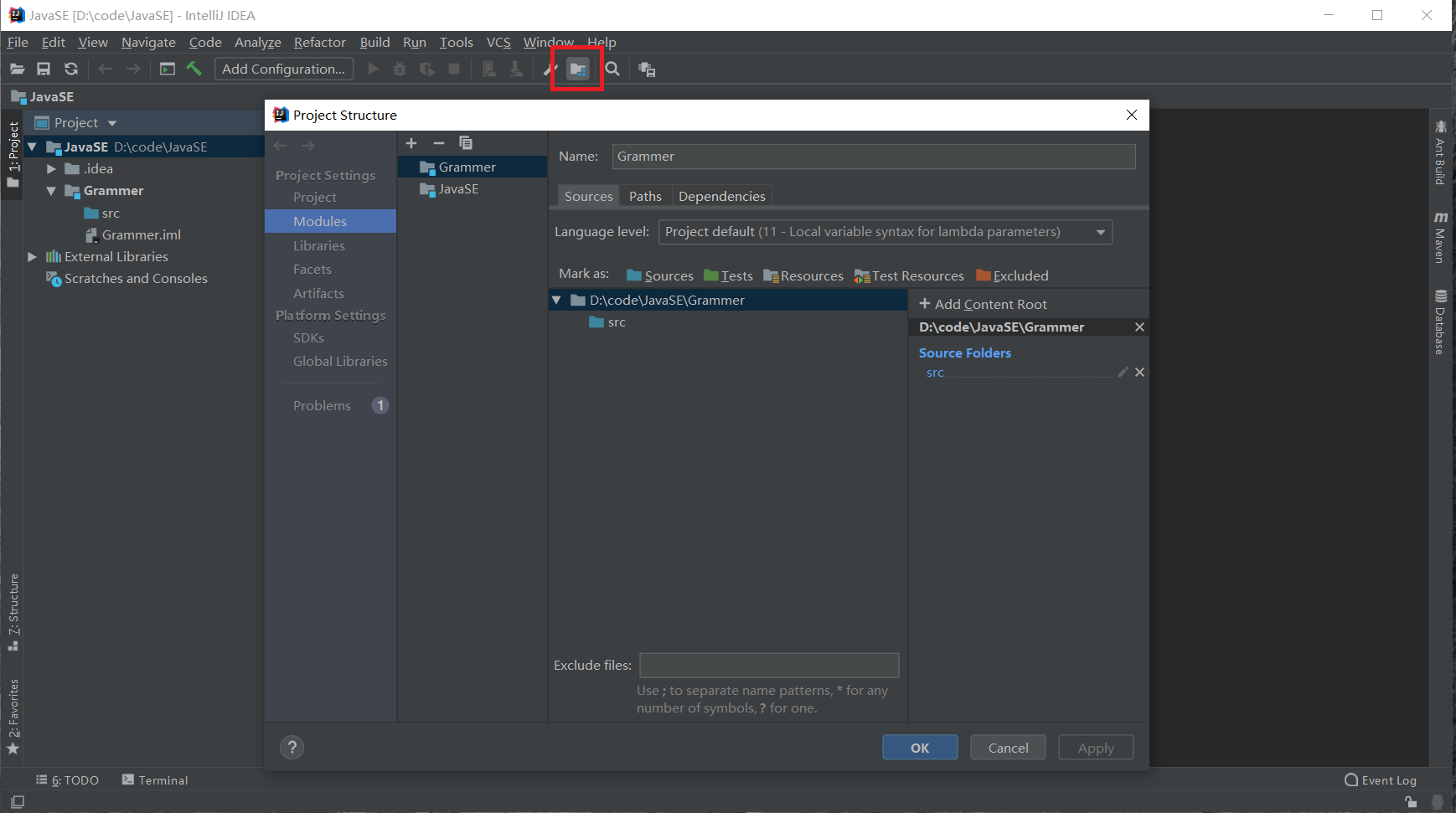Click the Run triangle icon in main toolbar
The image size is (1456, 813).
click(x=374, y=69)
